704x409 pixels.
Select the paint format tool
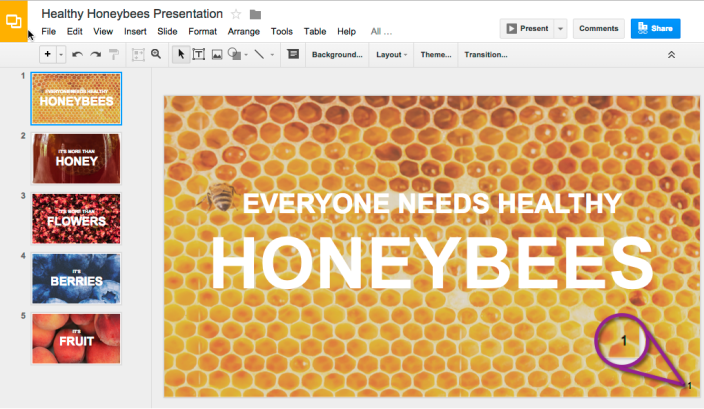(114, 54)
